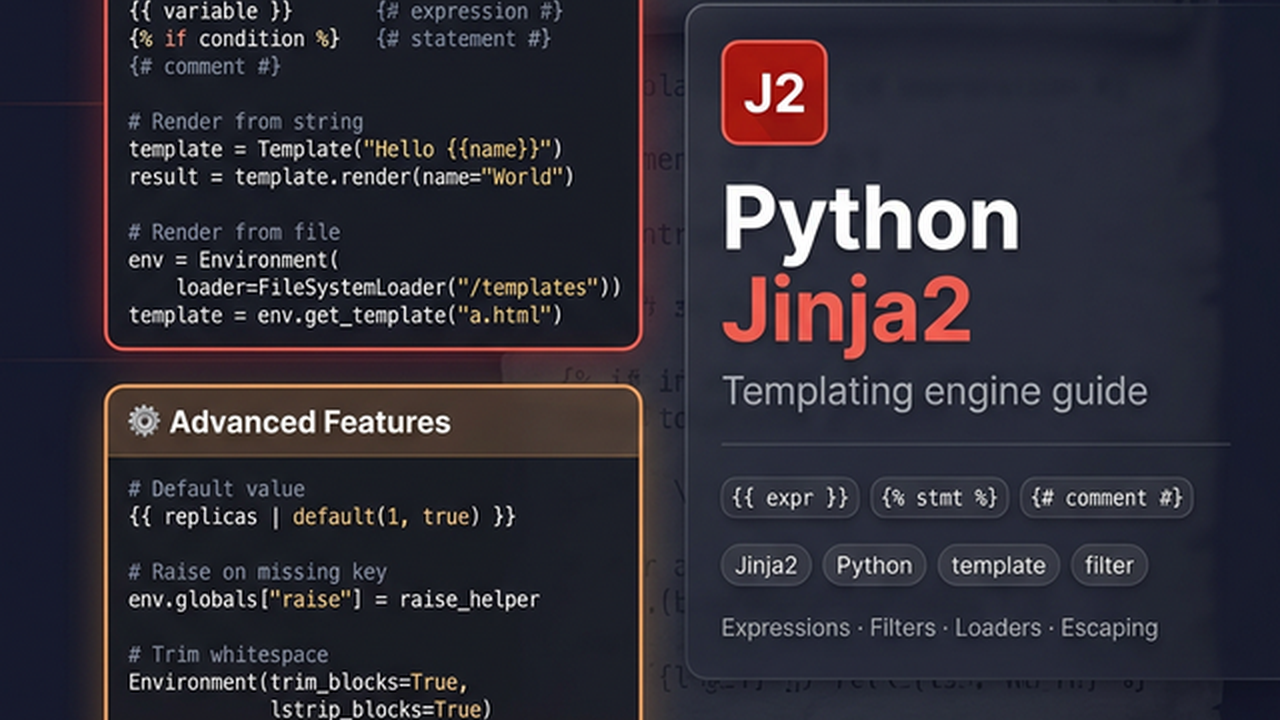Open Filters in the bottom topic list

[902, 628]
